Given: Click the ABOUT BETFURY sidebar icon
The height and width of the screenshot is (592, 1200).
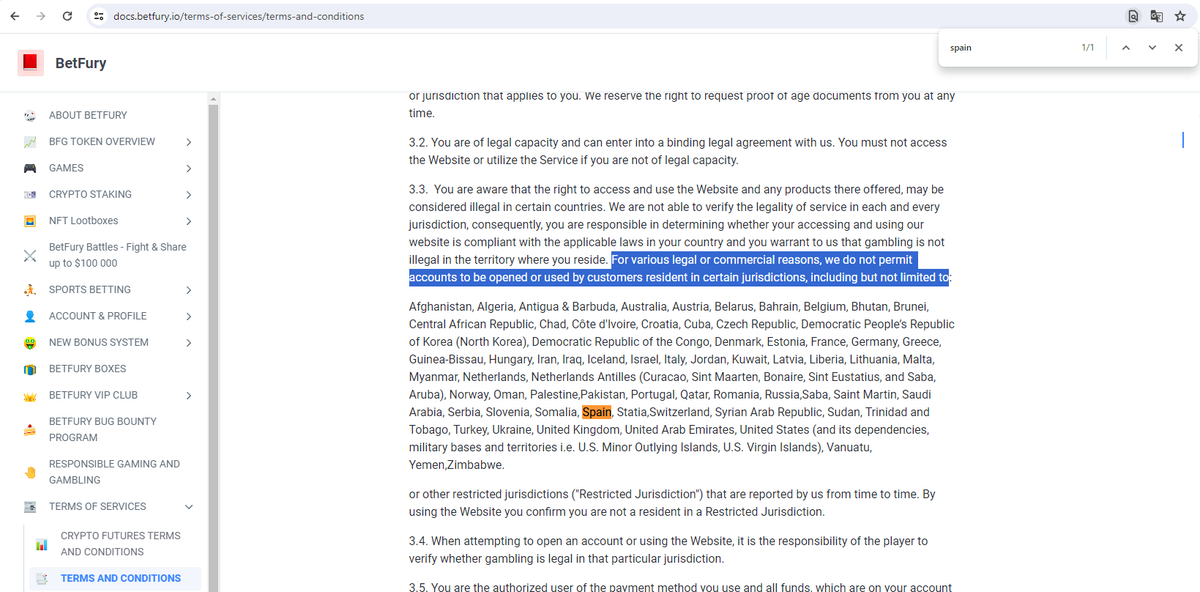Looking at the screenshot, I should (30, 115).
